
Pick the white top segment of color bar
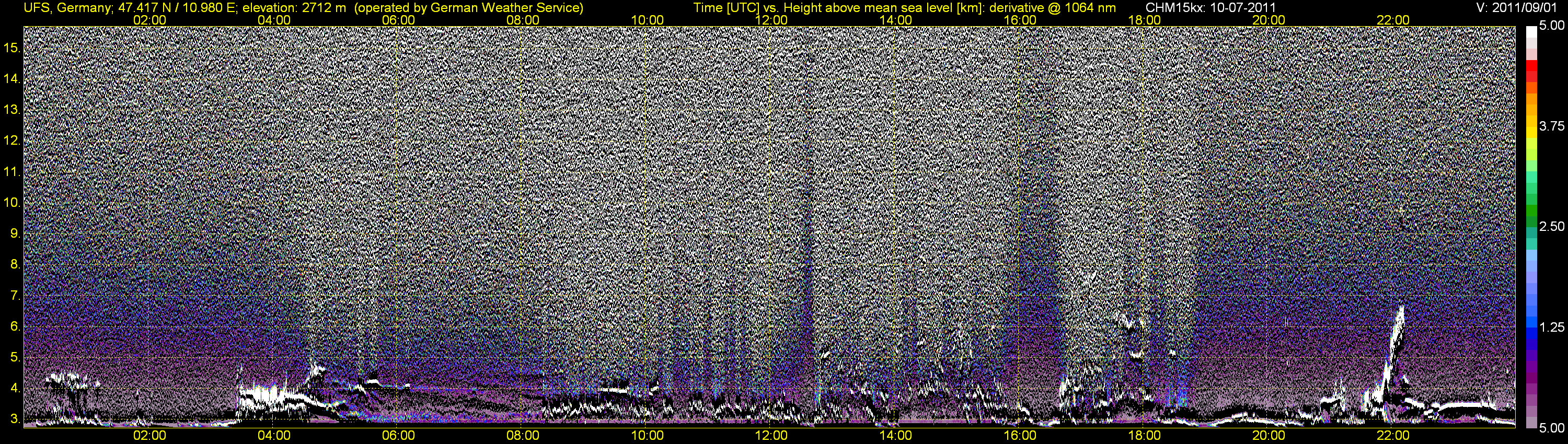pyautogui.click(x=1531, y=32)
